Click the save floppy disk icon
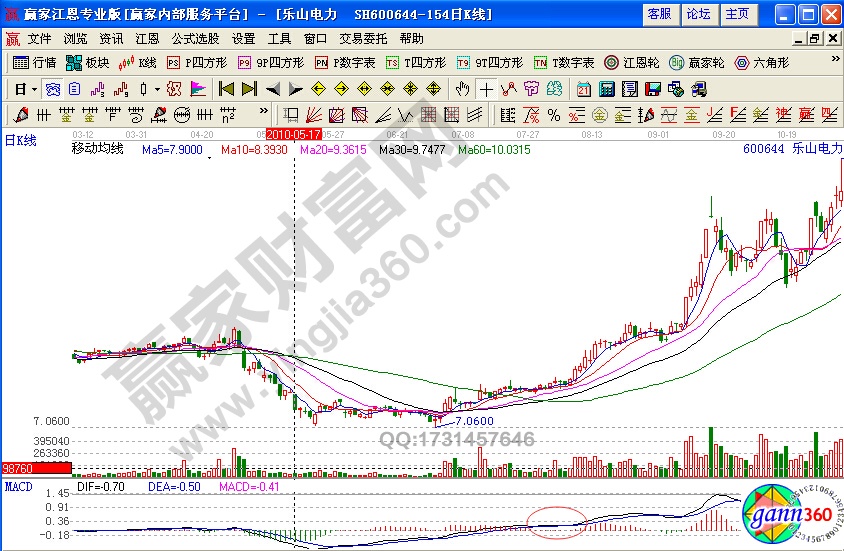Image resolution: width=844 pixels, height=551 pixels. [653, 89]
